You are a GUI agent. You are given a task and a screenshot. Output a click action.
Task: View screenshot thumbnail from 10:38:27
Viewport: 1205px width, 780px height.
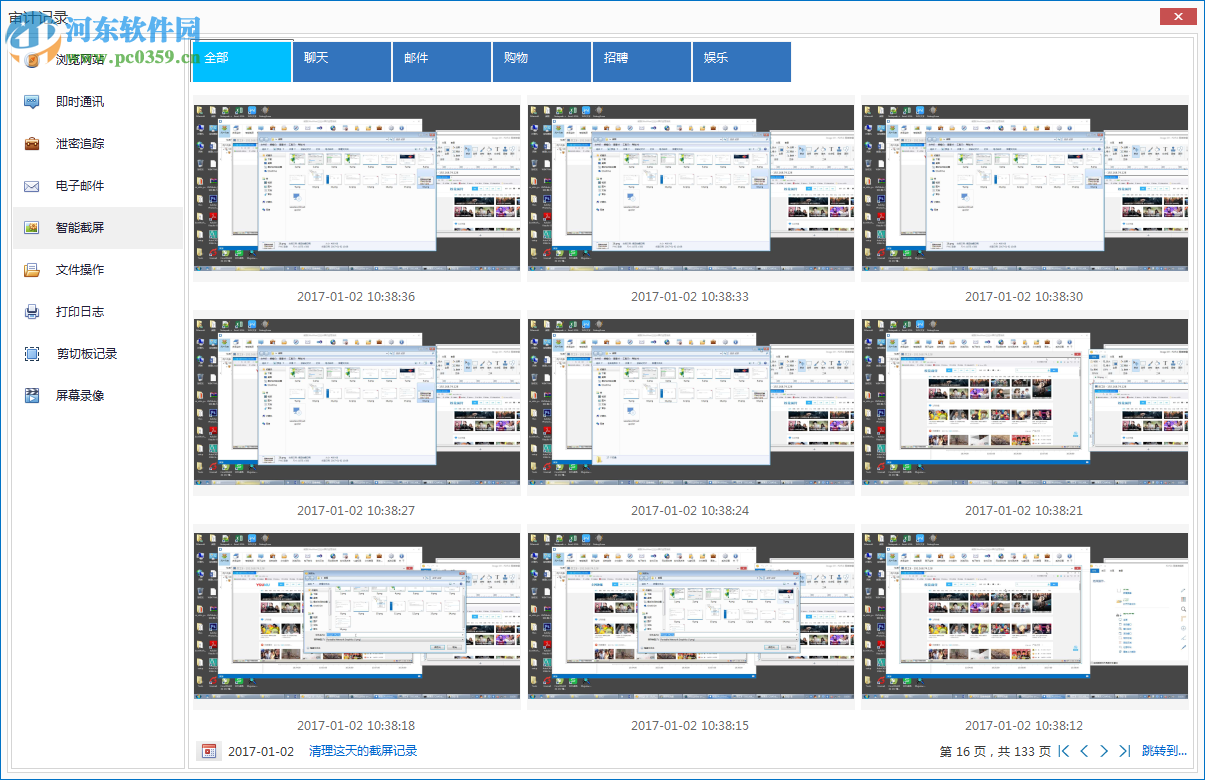point(357,401)
